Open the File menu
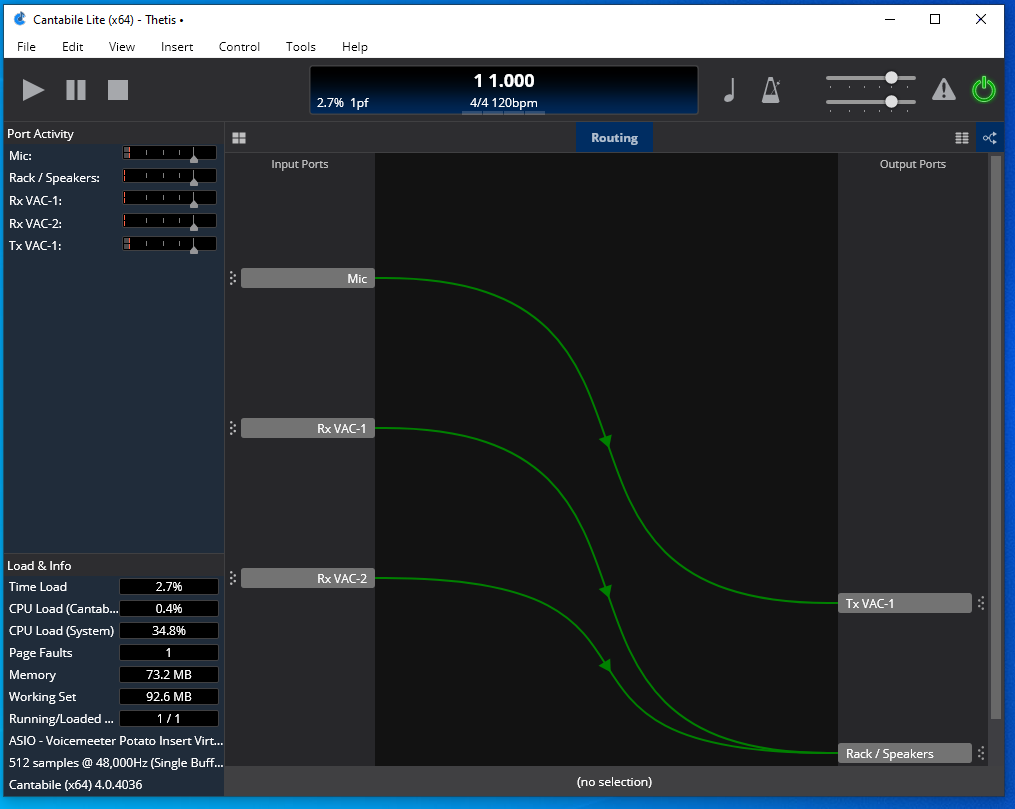 26,47
